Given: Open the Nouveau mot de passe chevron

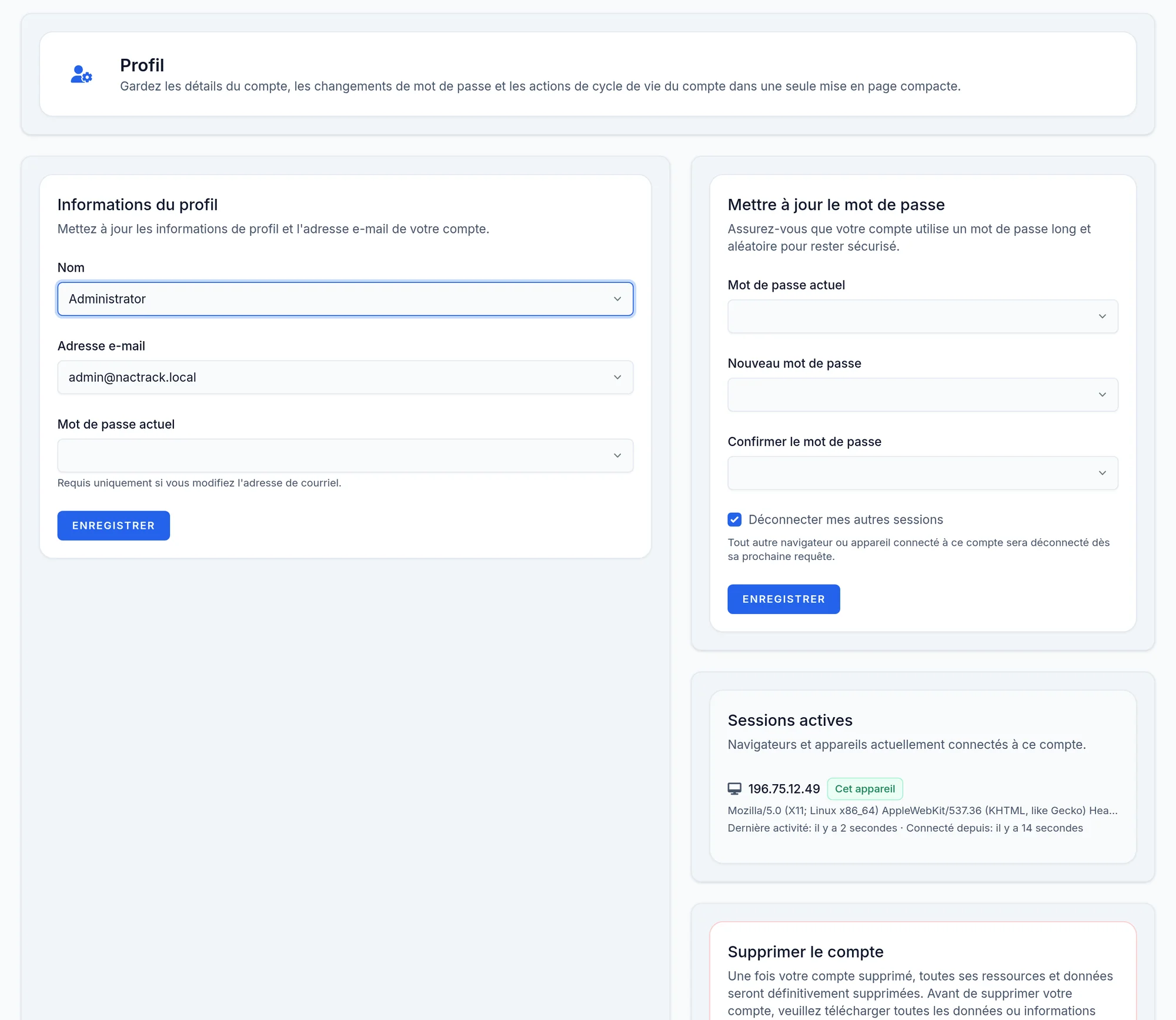Looking at the screenshot, I should (1102, 395).
